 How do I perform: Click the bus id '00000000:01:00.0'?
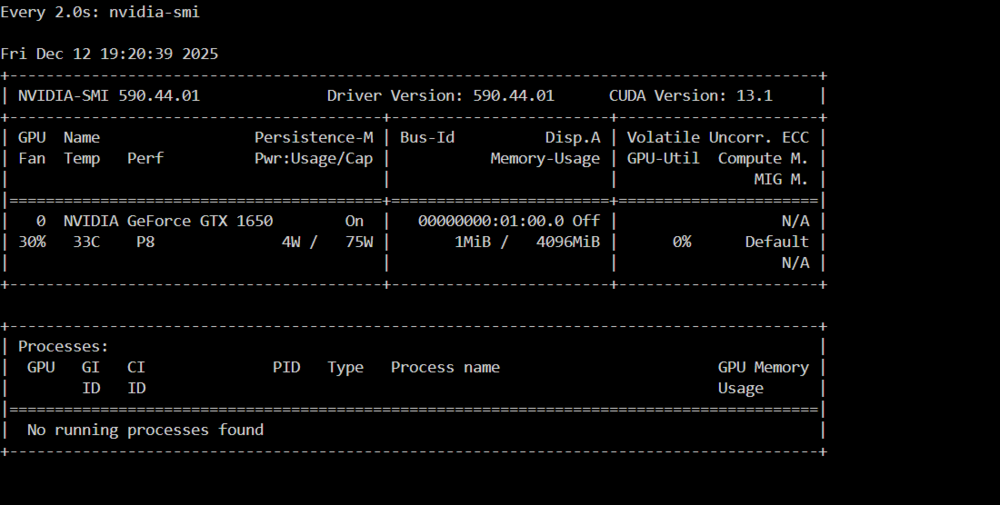click(491, 221)
